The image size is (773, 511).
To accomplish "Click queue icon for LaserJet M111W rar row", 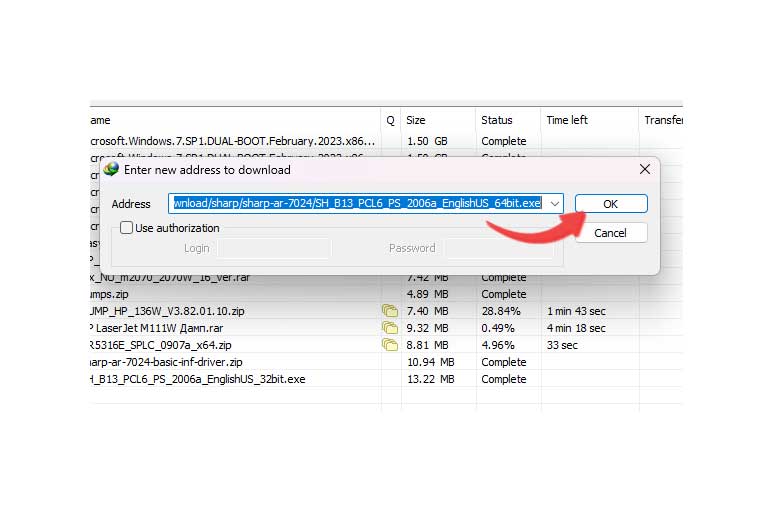I will pos(390,328).
